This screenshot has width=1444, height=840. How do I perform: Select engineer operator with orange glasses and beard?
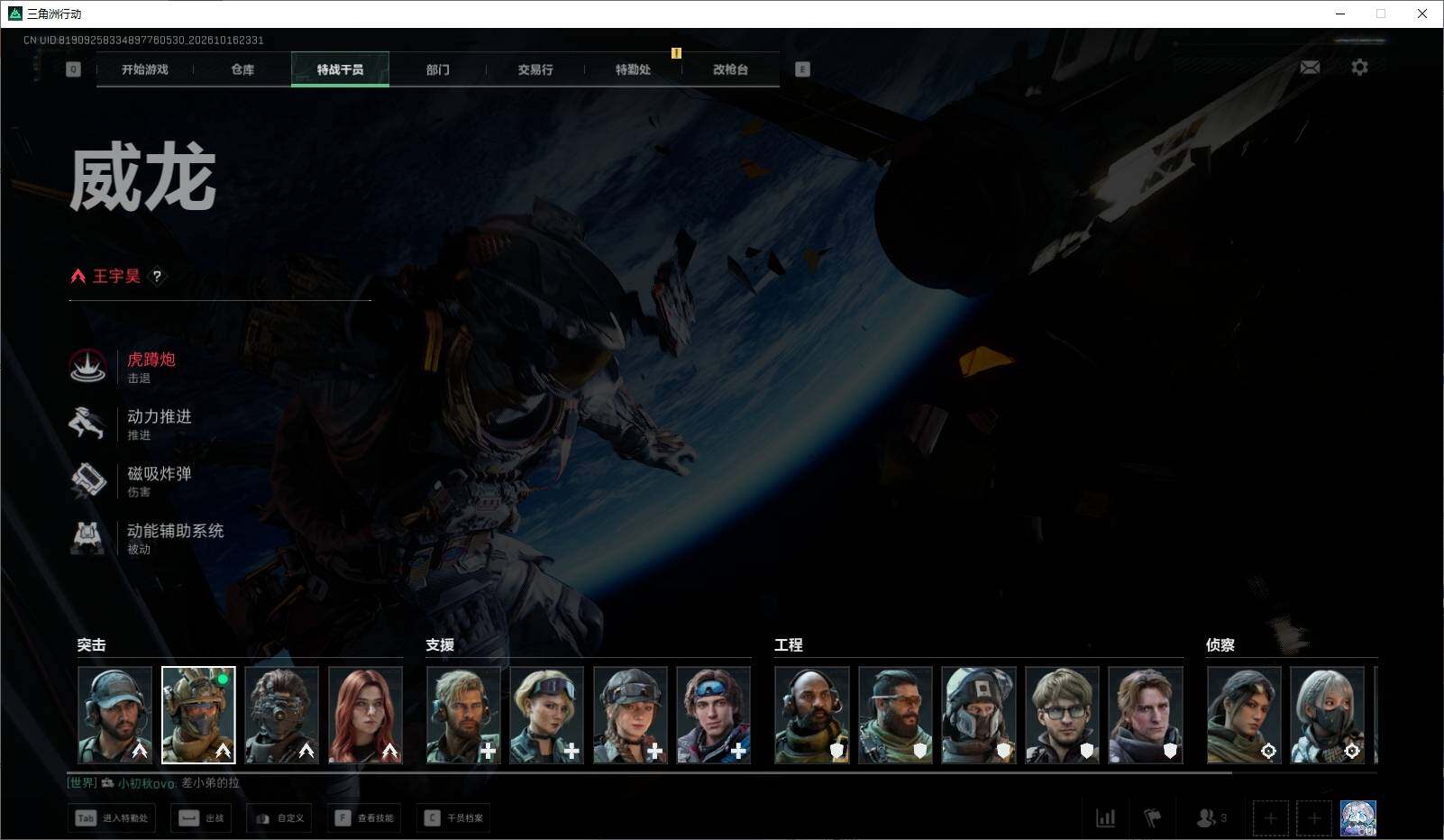(x=895, y=715)
